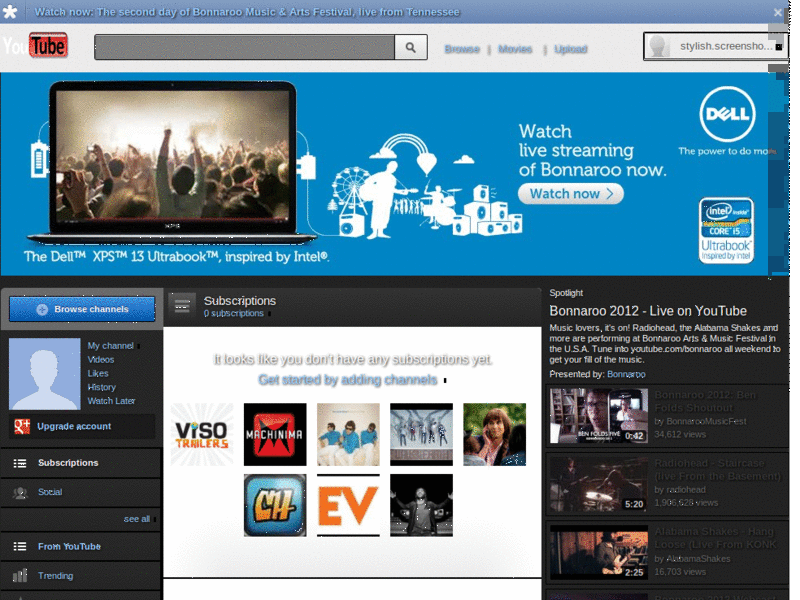
Task: Open the stylish.screensho... account dropdown
Action: pyautogui.click(x=715, y=46)
